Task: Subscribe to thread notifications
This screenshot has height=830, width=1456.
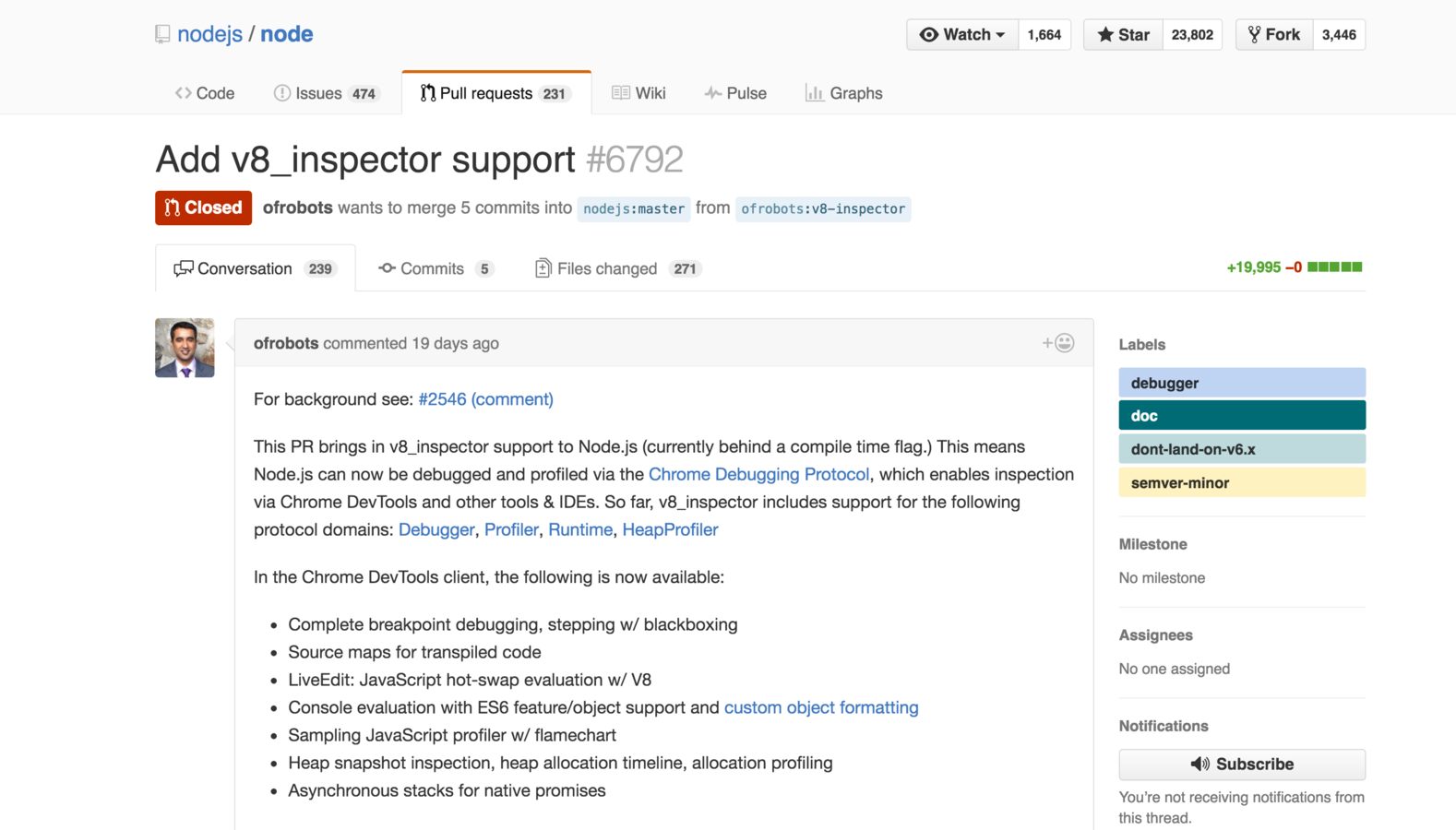Action: pos(1242,765)
